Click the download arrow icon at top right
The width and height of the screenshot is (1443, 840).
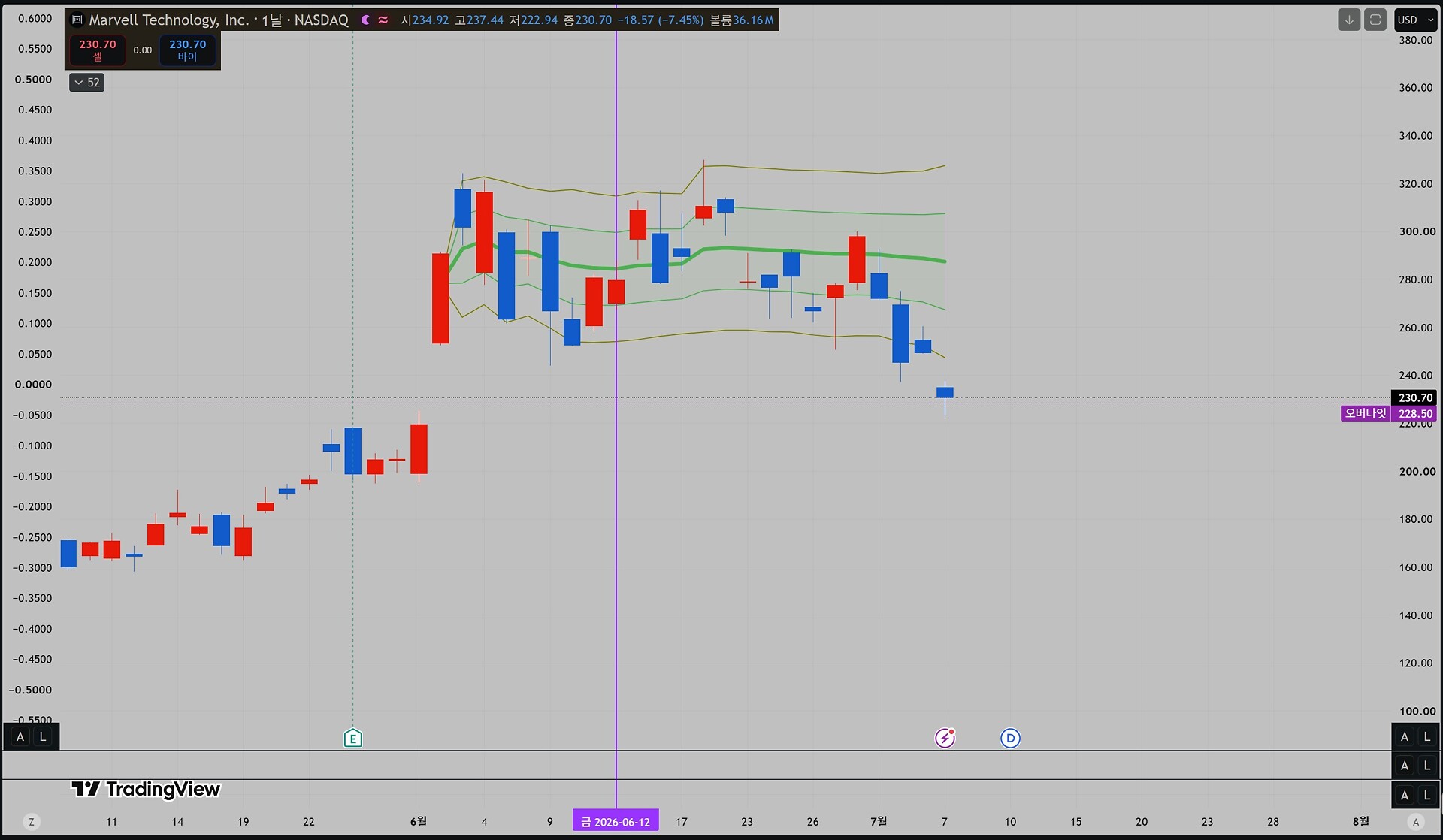coord(1349,20)
